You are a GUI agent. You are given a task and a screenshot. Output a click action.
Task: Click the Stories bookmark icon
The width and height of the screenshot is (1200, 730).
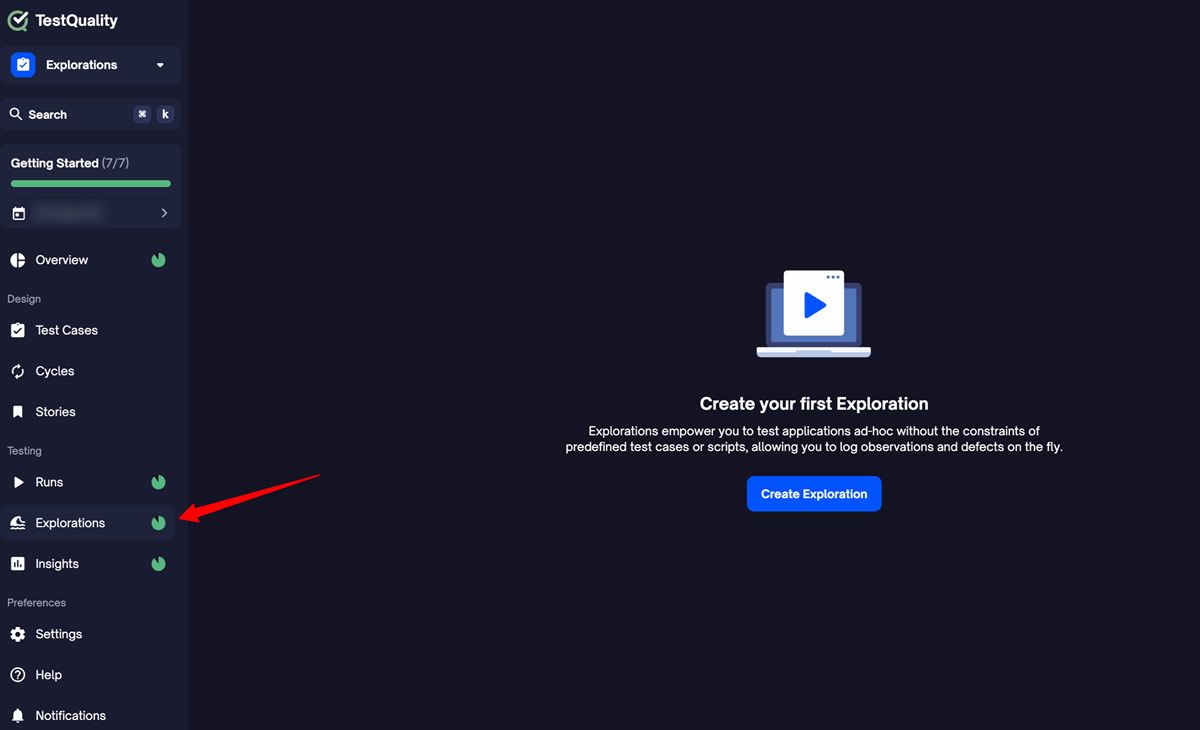[x=18, y=412]
